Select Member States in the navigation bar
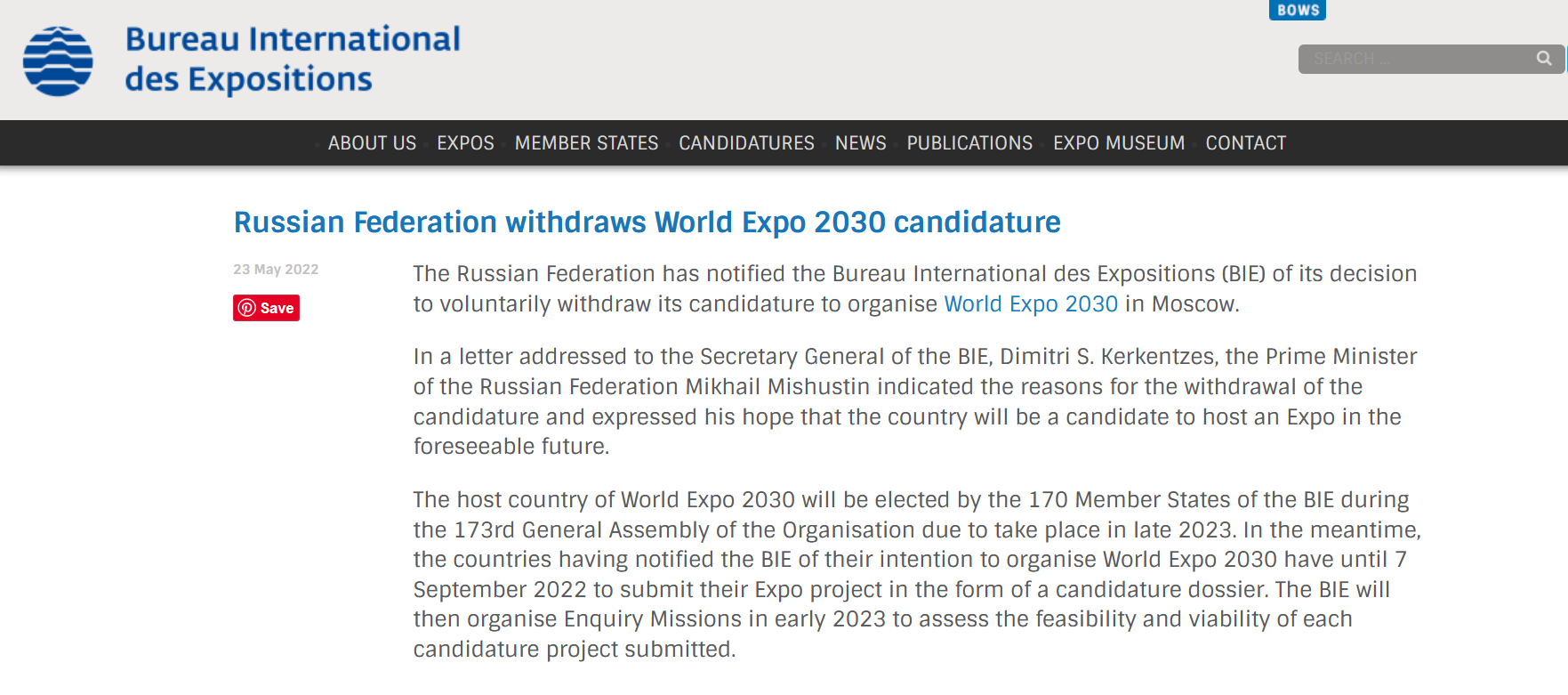This screenshot has width=1568, height=695. pos(586,143)
